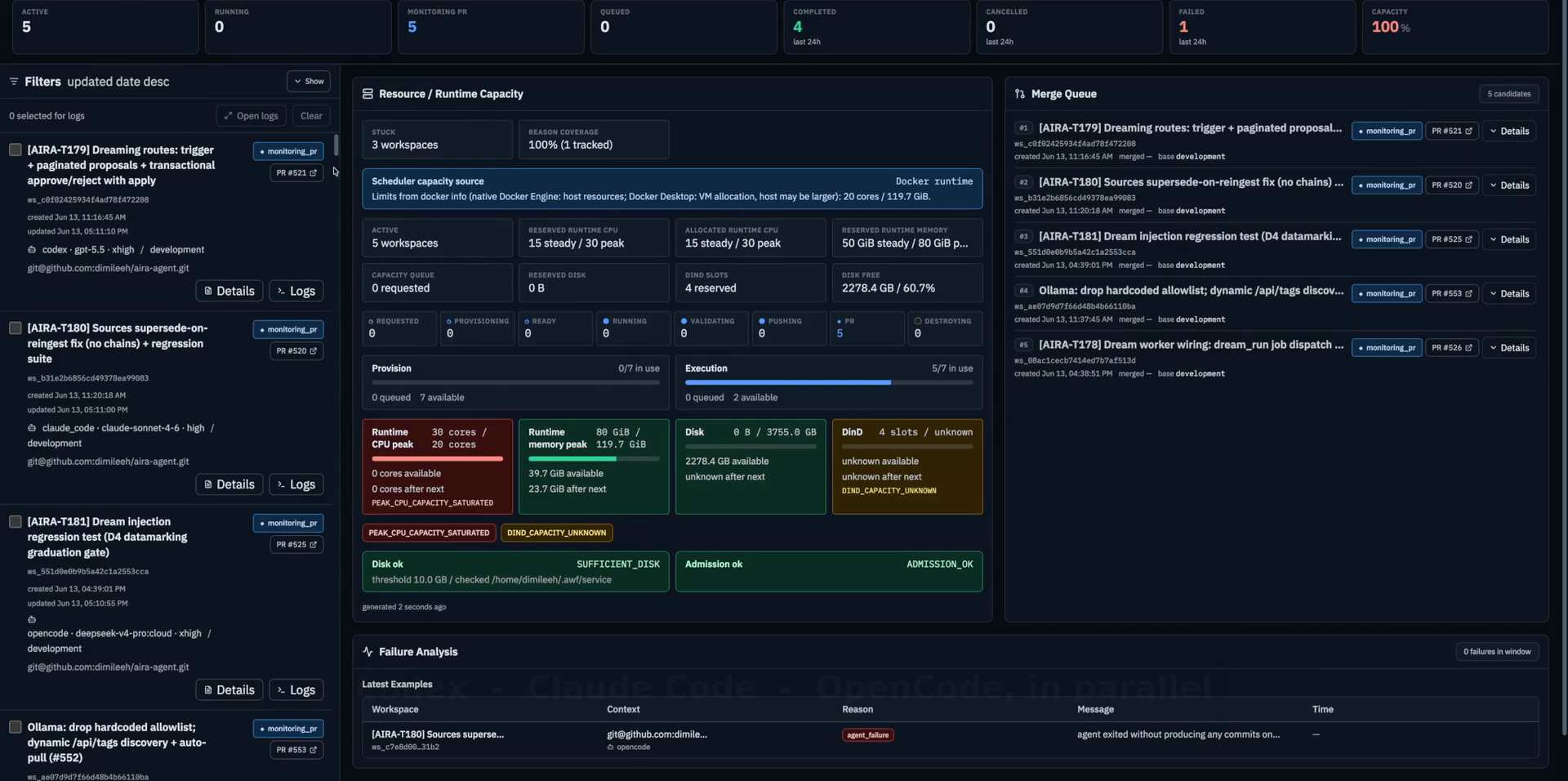Screen dimensions: 1568x781
Task: Click the 0 failures in window badge
Action: (1497, 652)
